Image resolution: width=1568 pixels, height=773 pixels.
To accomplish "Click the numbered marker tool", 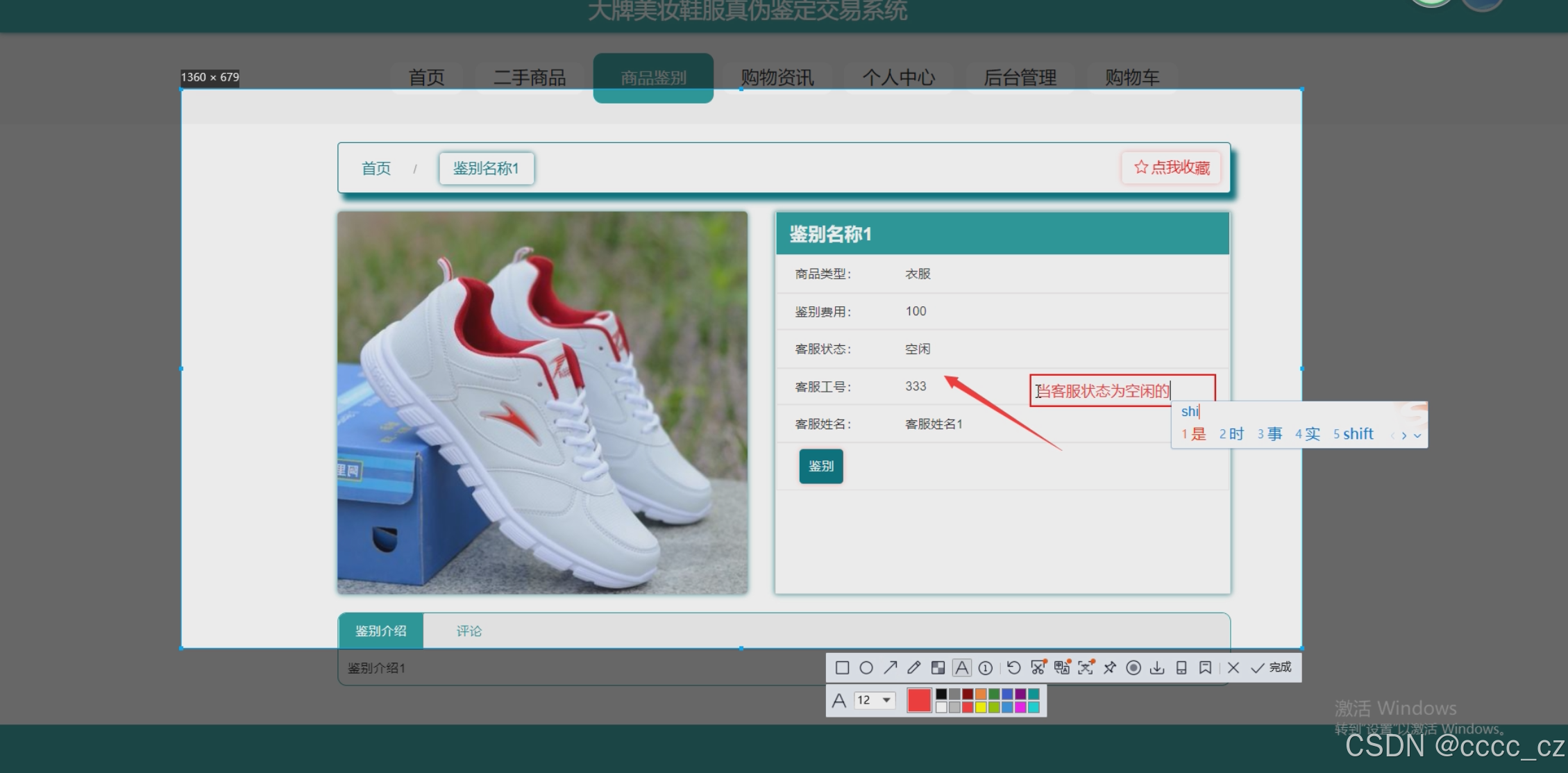I will (985, 667).
